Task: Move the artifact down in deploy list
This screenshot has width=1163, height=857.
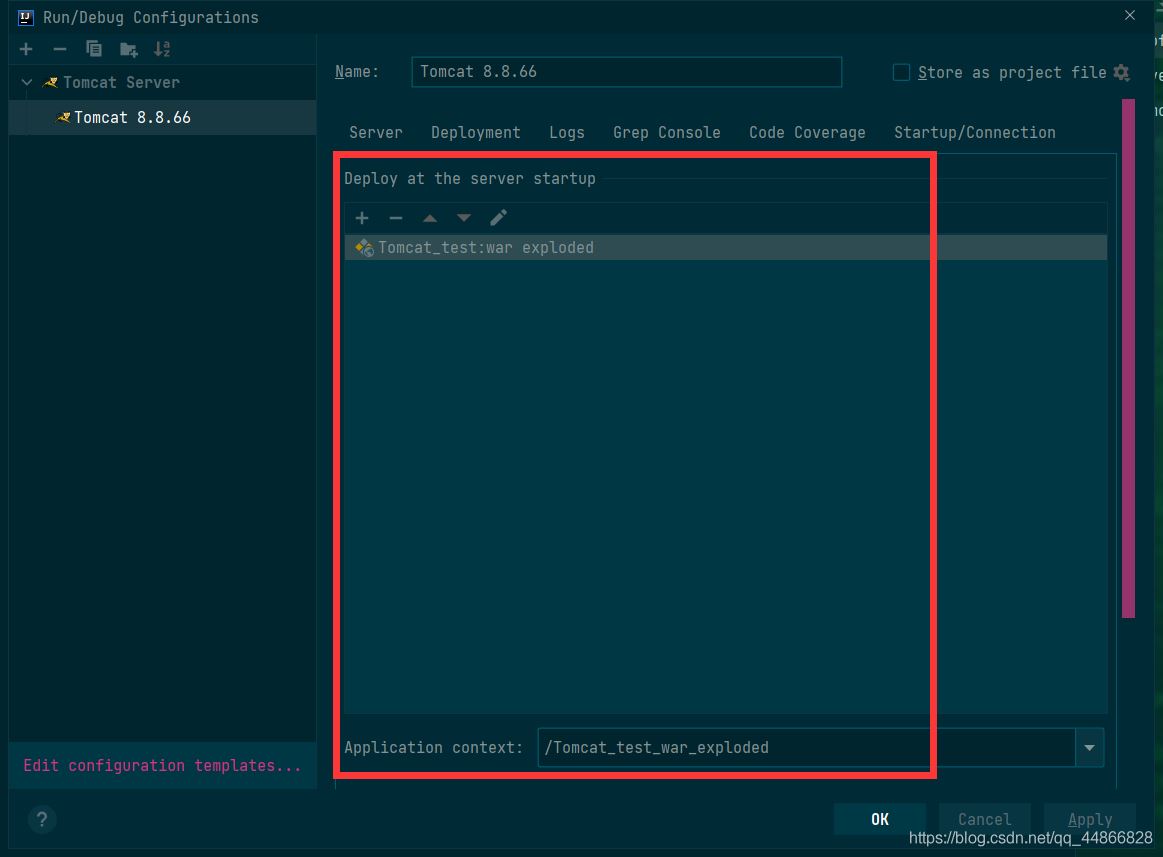Action: click(x=464, y=217)
